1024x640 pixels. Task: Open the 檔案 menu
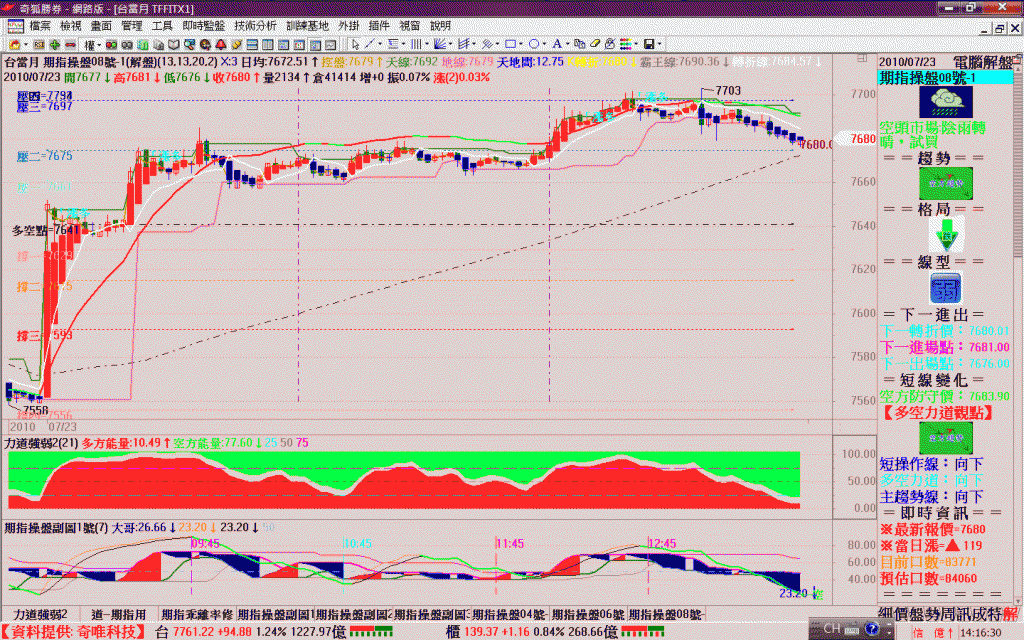tap(40, 26)
